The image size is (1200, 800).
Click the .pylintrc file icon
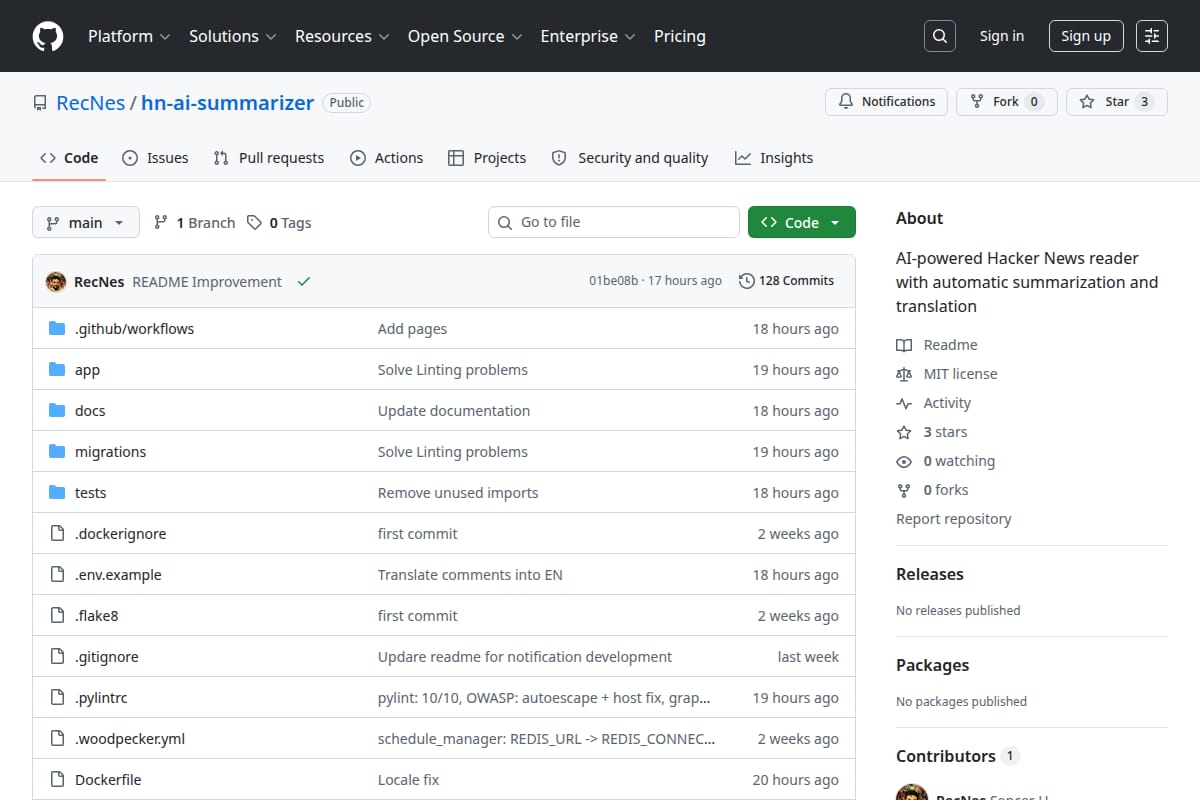57,698
